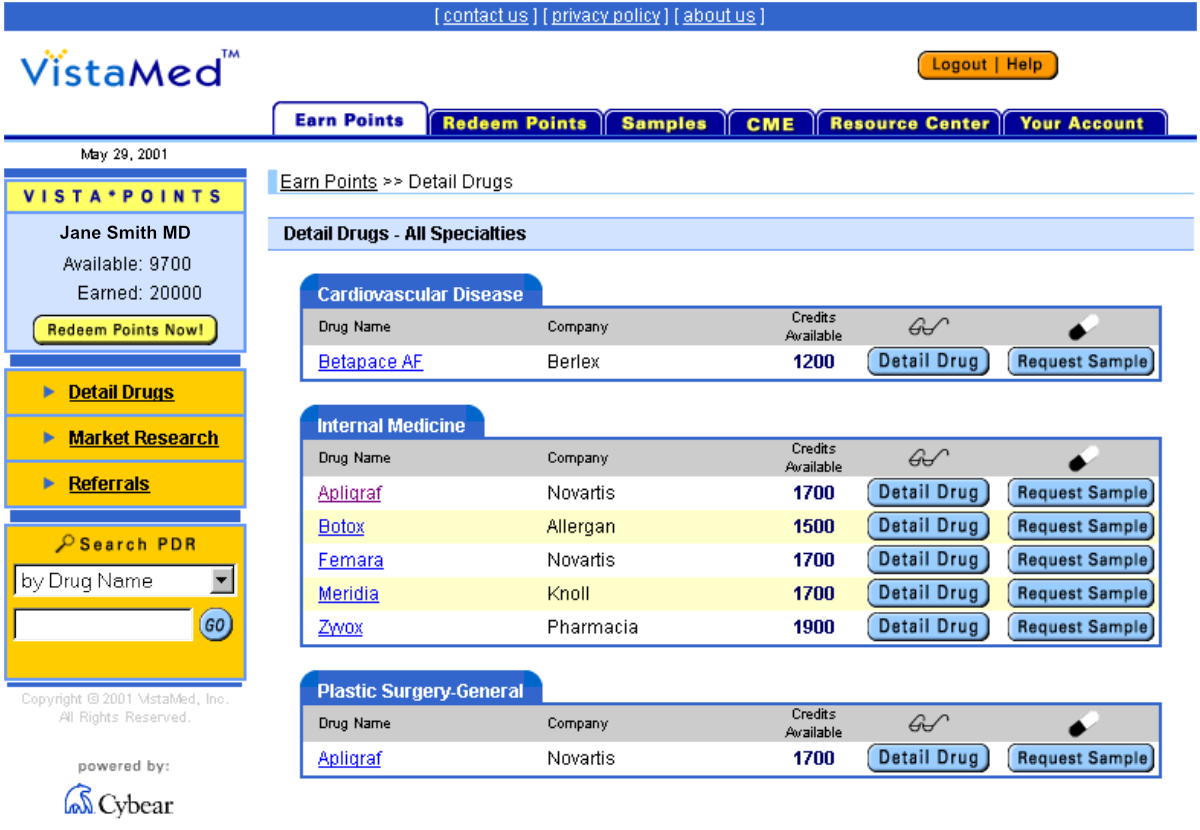This screenshot has width=1200, height=830.
Task: Click the arrow bullet beside Detail Drugs
Action: (x=49, y=392)
